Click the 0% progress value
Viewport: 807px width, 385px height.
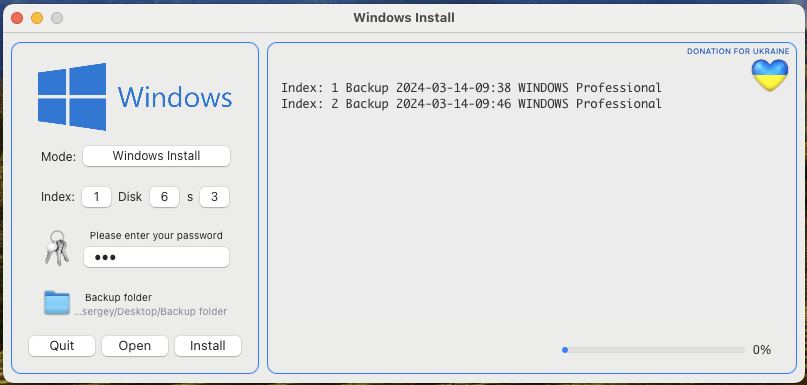(x=762, y=350)
